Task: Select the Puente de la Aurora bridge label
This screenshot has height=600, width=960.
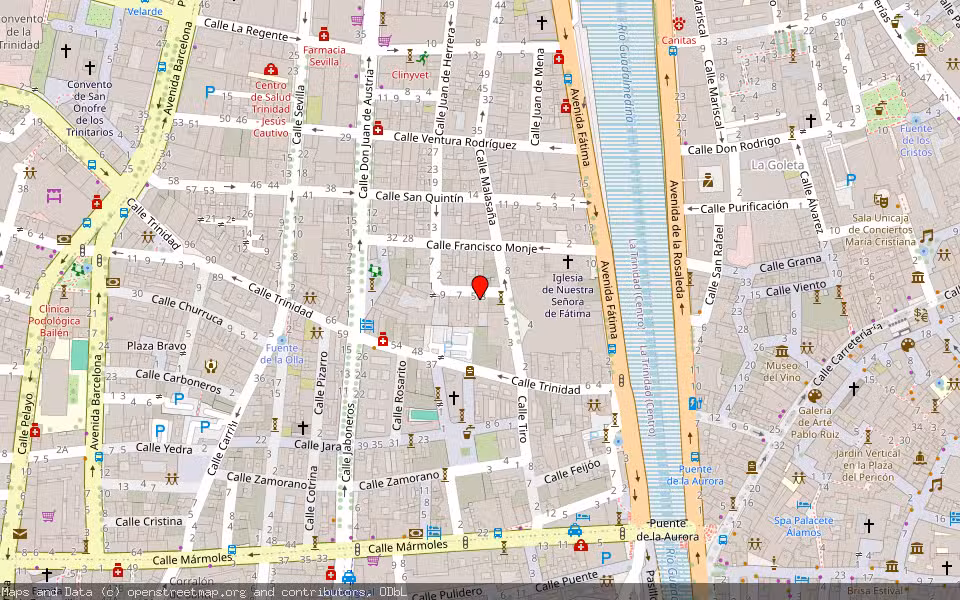Action: click(x=667, y=530)
